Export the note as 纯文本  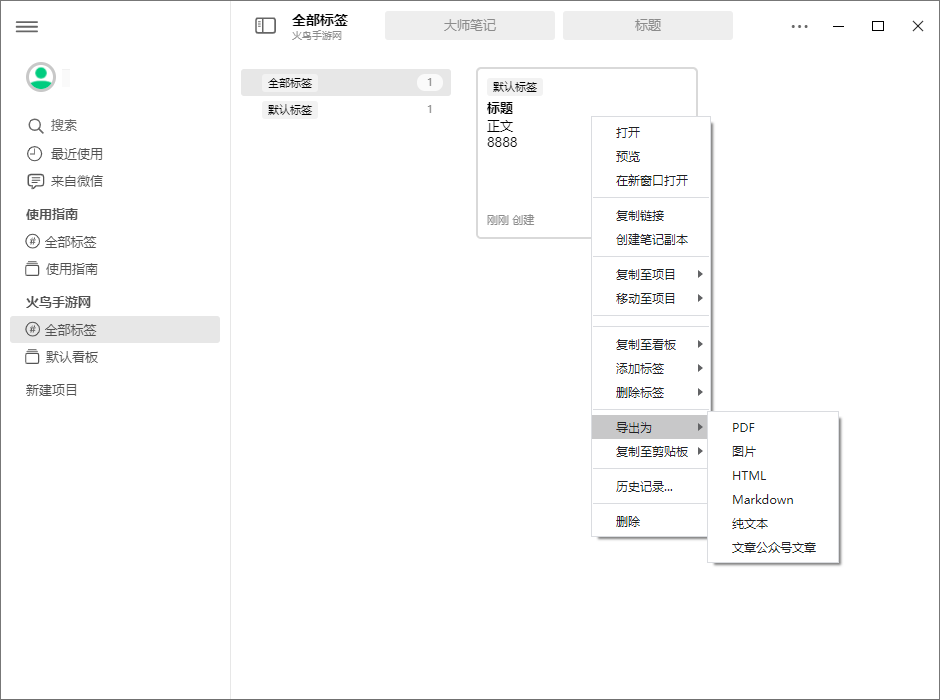click(x=773, y=524)
